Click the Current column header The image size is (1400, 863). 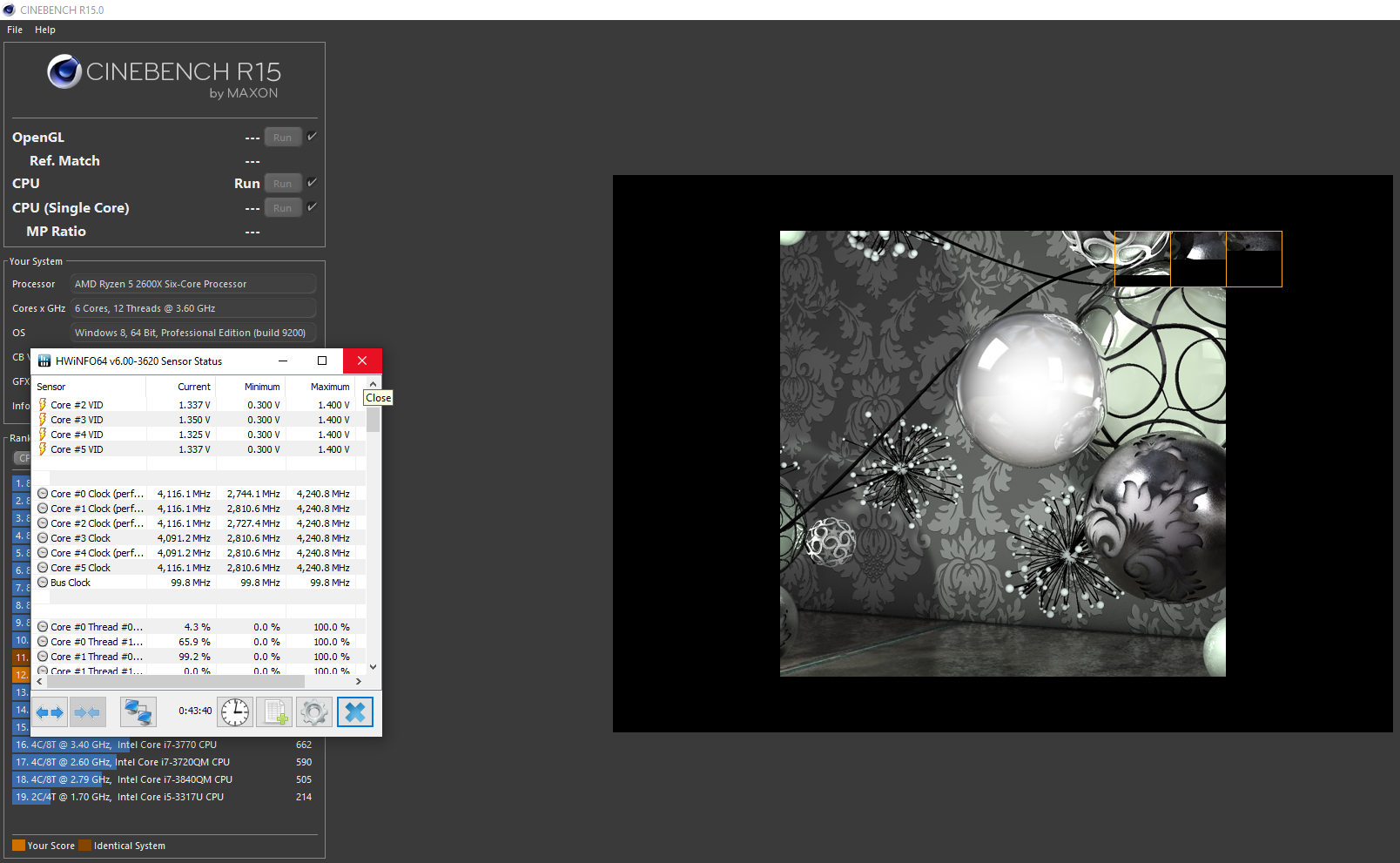(x=181, y=387)
